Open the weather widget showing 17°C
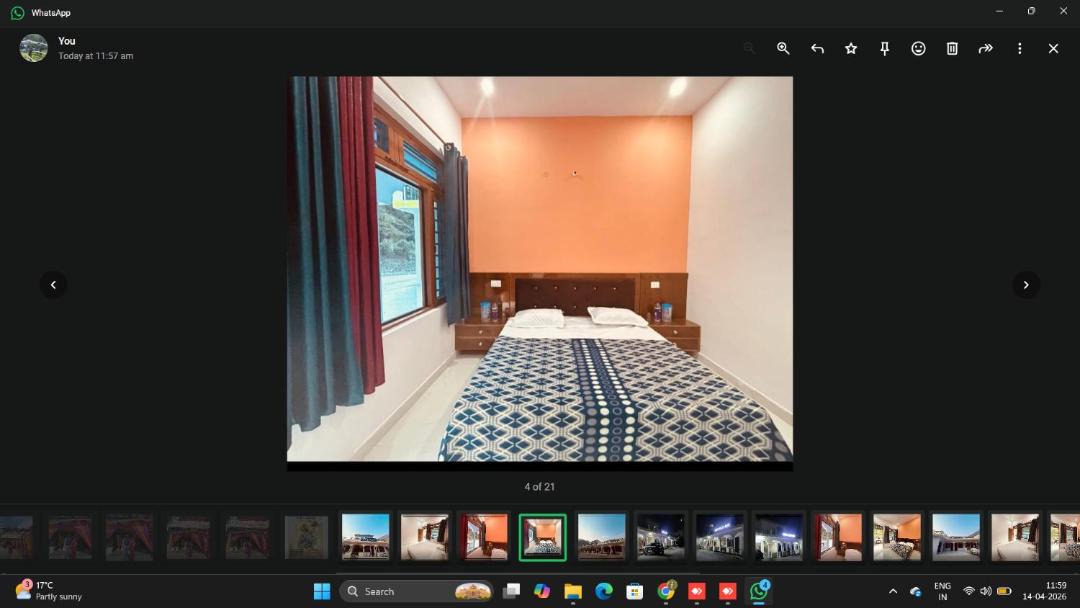Screen dimensions: 1080x608 [48, 591]
